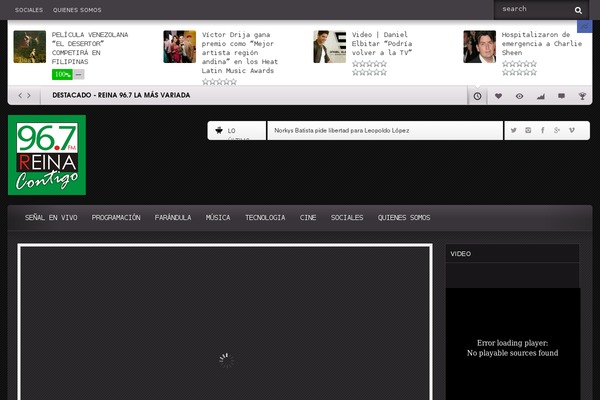Screen dimensions: 600x400
Task: Click the DESTACADO Reina 96.7 heading
Action: coord(121,95)
